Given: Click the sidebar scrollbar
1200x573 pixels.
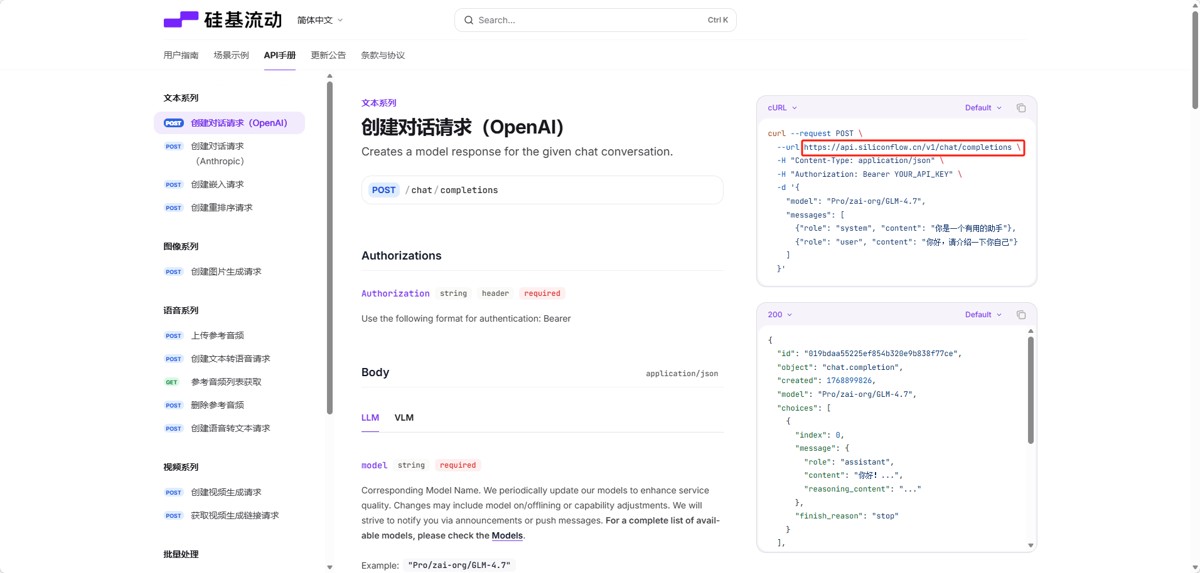Looking at the screenshot, I should (330, 248).
